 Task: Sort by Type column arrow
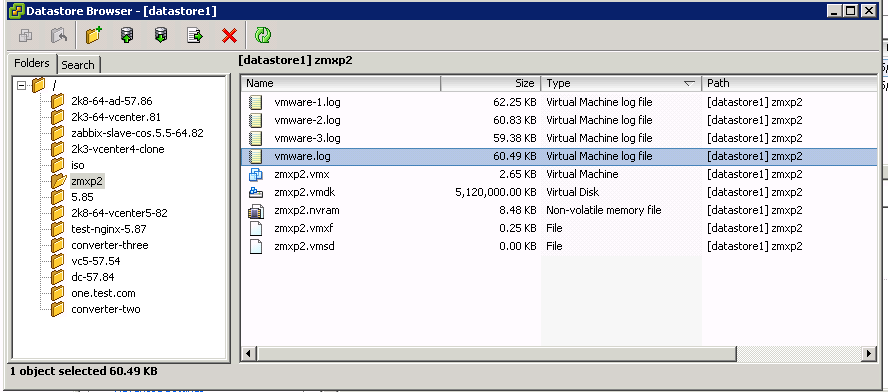tap(689, 84)
